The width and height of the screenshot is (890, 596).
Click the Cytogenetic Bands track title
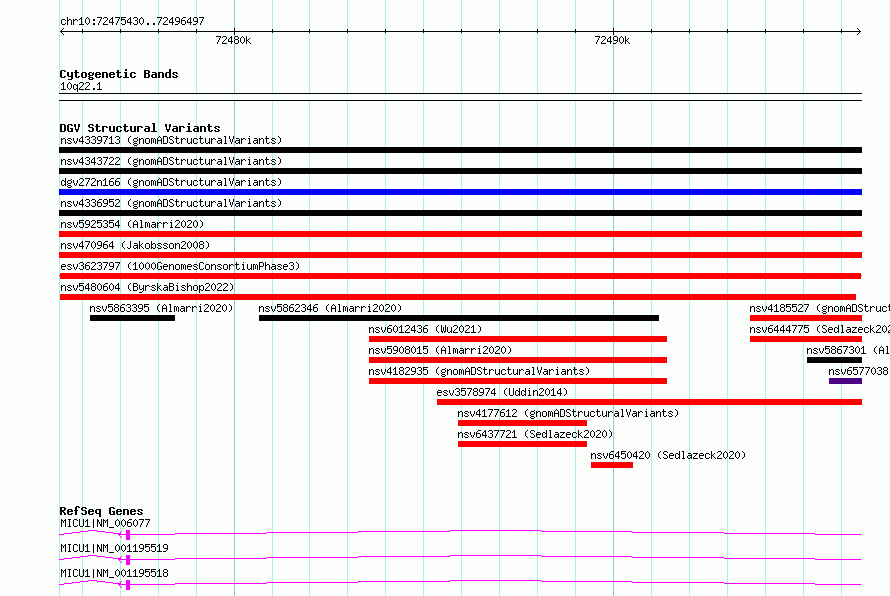click(x=119, y=74)
